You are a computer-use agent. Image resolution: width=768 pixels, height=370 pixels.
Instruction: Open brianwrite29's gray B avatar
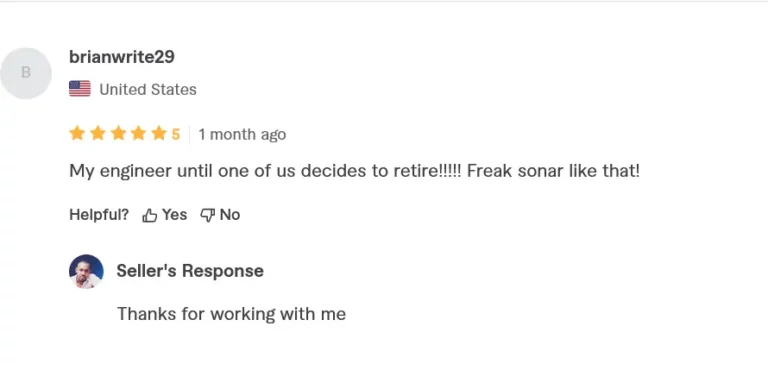26,73
